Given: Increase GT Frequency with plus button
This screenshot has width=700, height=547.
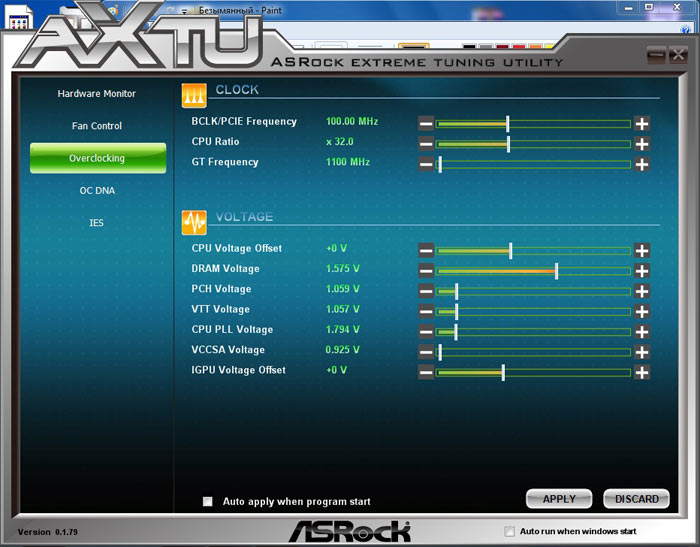Looking at the screenshot, I should (x=642, y=164).
